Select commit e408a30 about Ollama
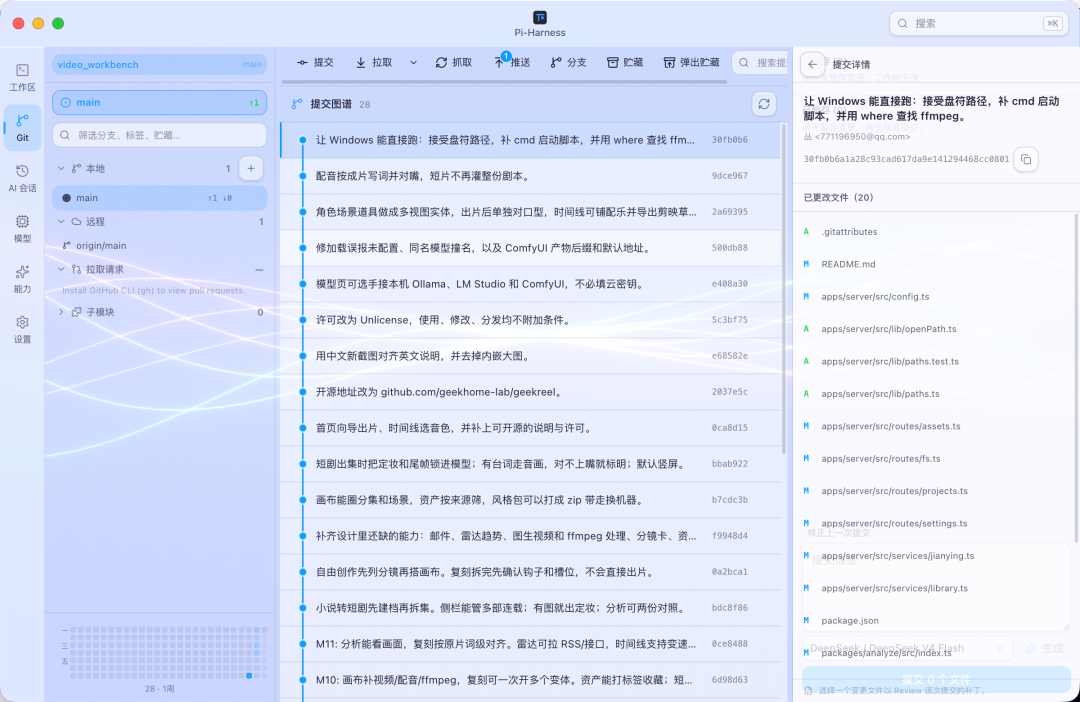 (530, 284)
